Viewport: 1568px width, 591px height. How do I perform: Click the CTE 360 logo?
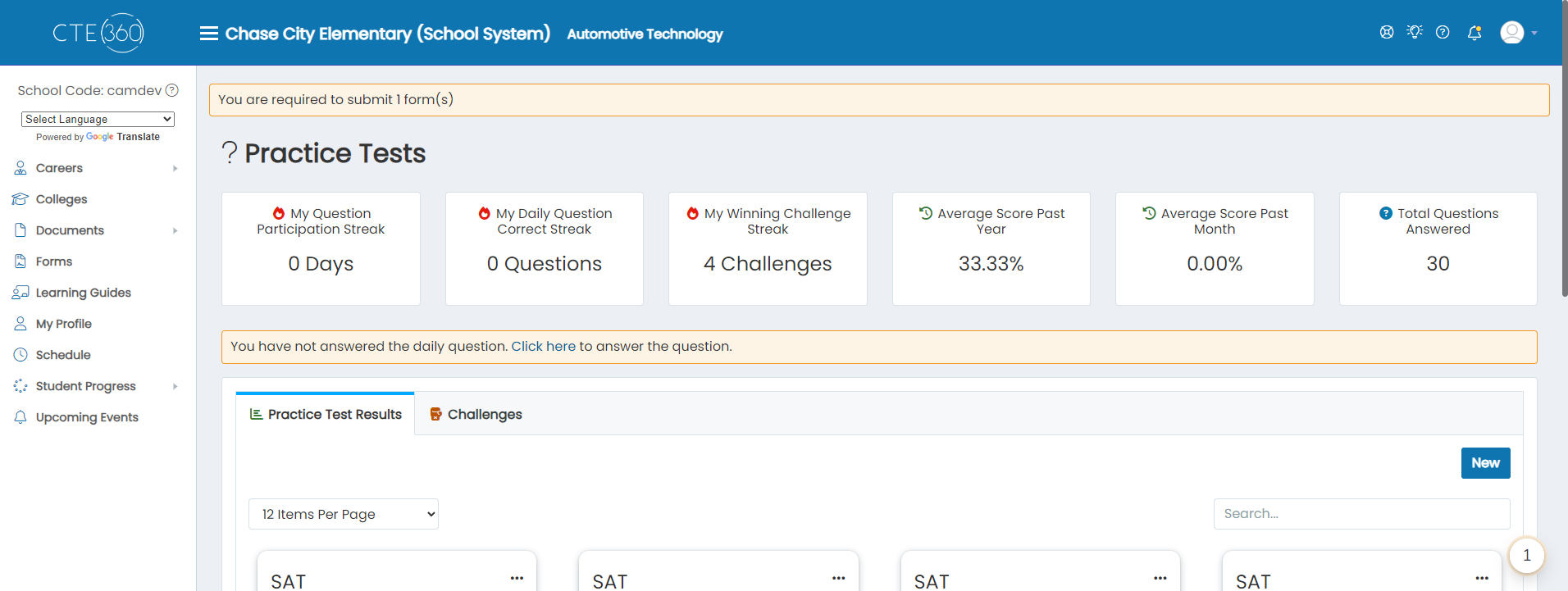click(x=98, y=33)
